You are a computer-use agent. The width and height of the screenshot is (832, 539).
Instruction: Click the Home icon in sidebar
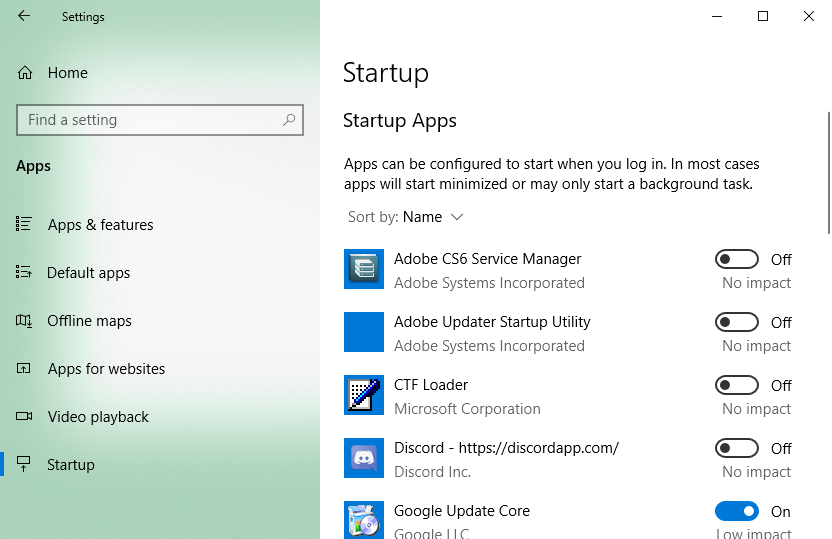[x=25, y=73]
